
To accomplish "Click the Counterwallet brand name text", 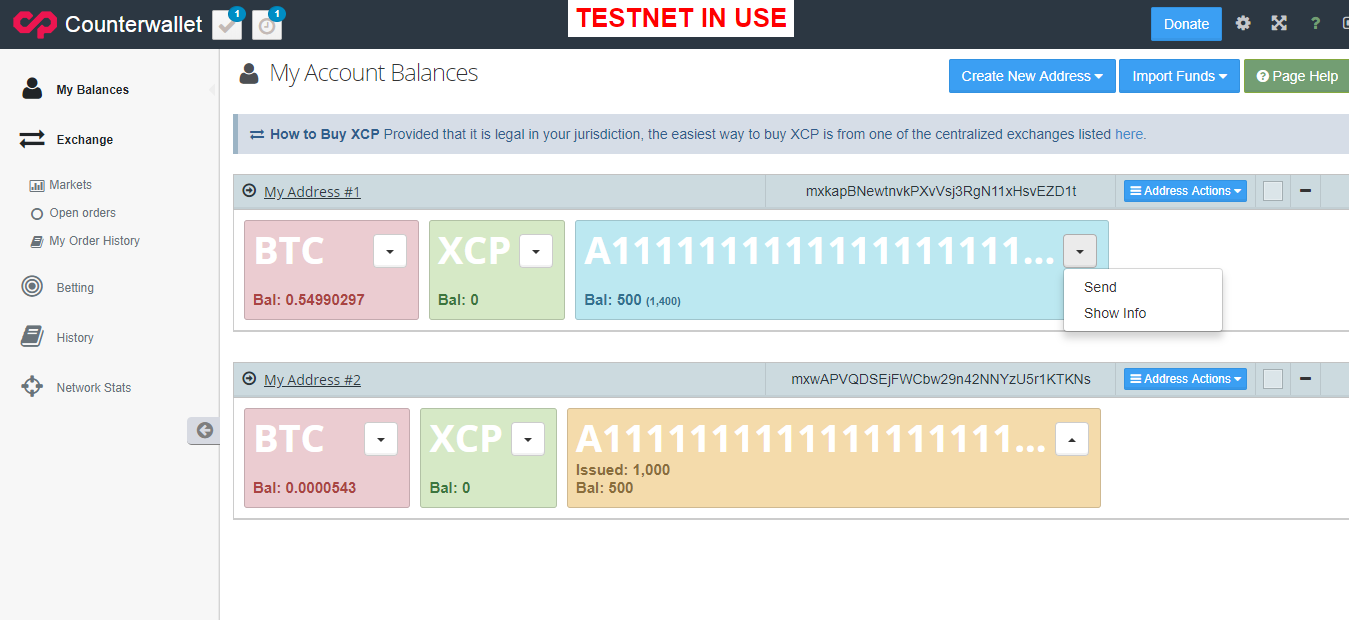I will click(x=134, y=24).
